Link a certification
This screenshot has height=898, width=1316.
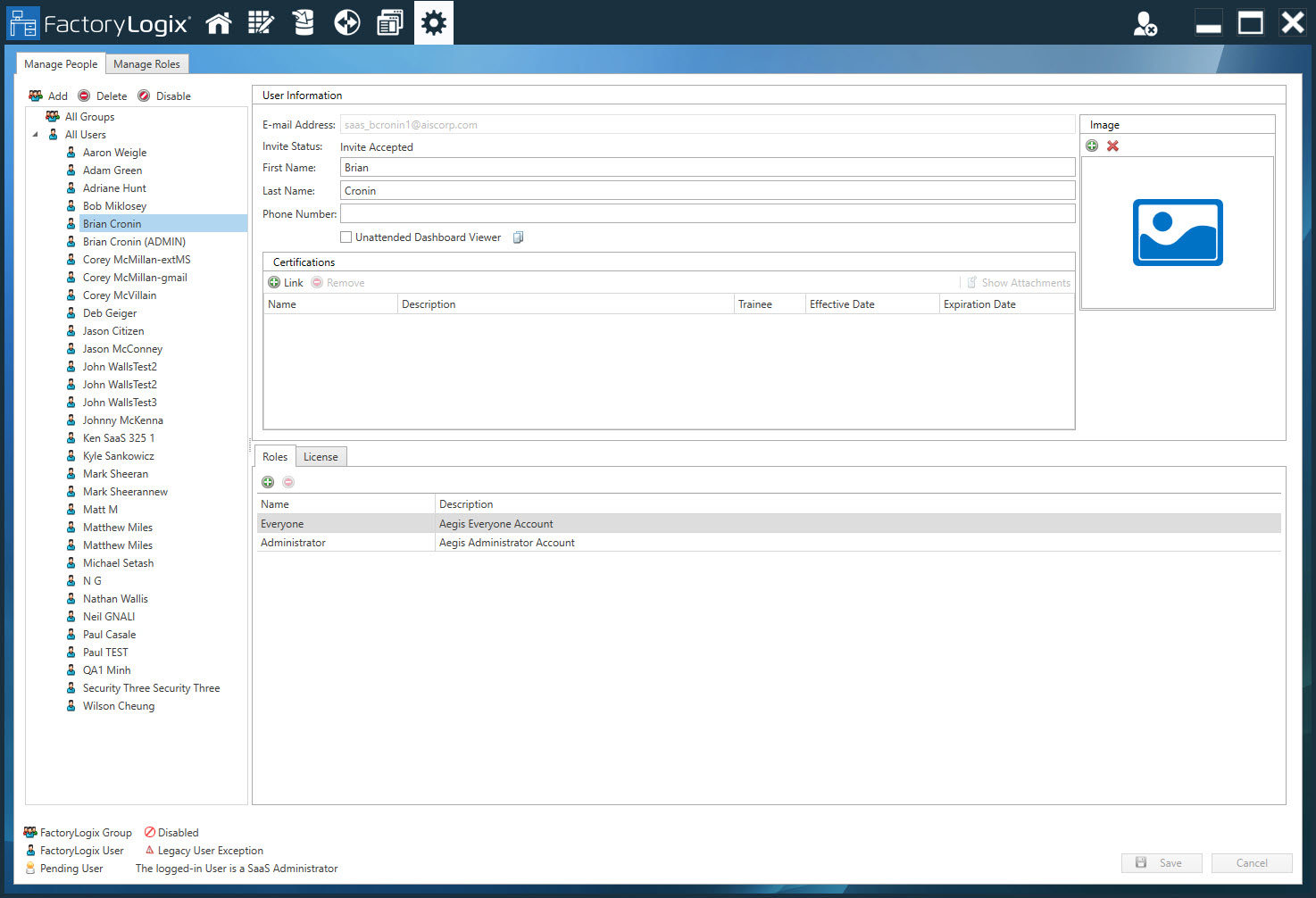tap(286, 282)
